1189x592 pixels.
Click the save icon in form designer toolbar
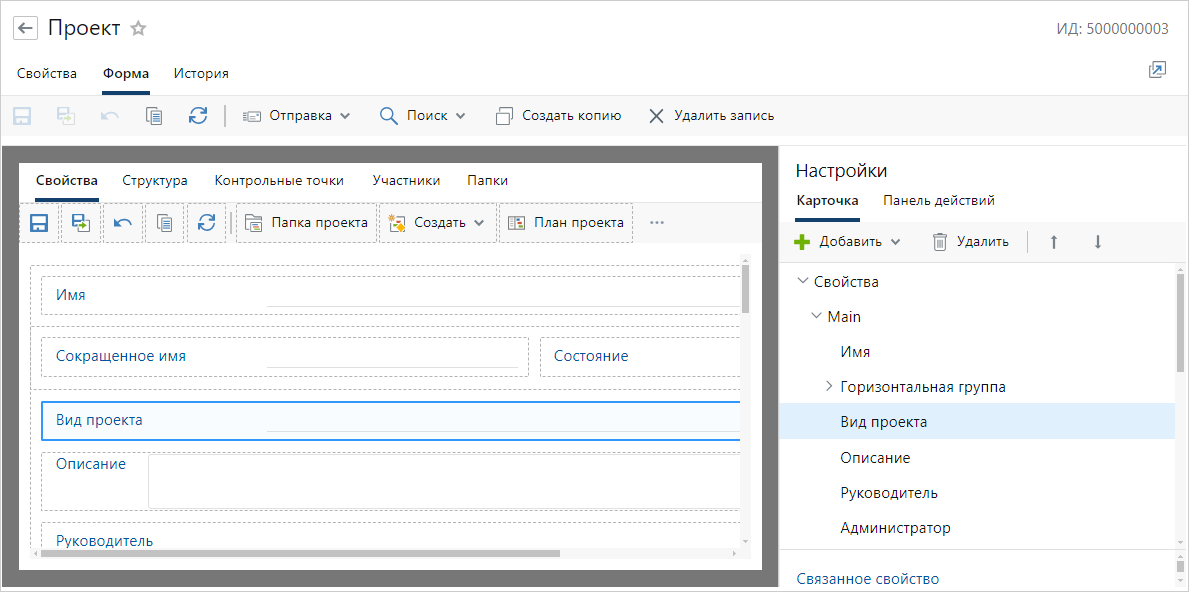pos(39,223)
